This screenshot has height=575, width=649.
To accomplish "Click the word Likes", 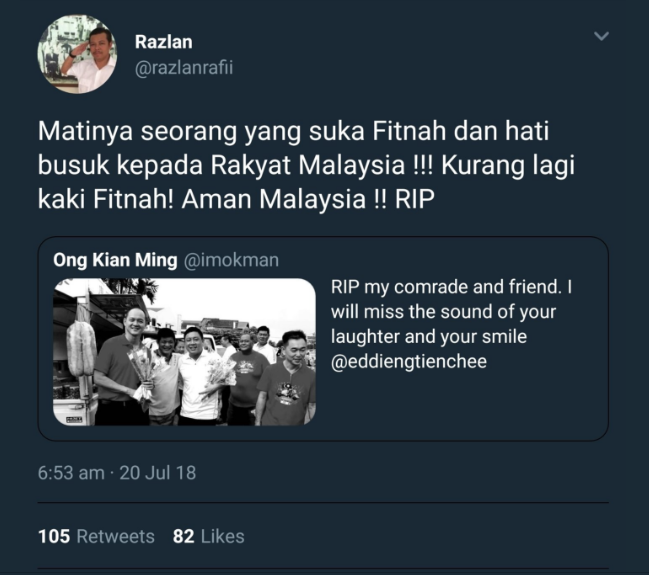I will tap(223, 536).
